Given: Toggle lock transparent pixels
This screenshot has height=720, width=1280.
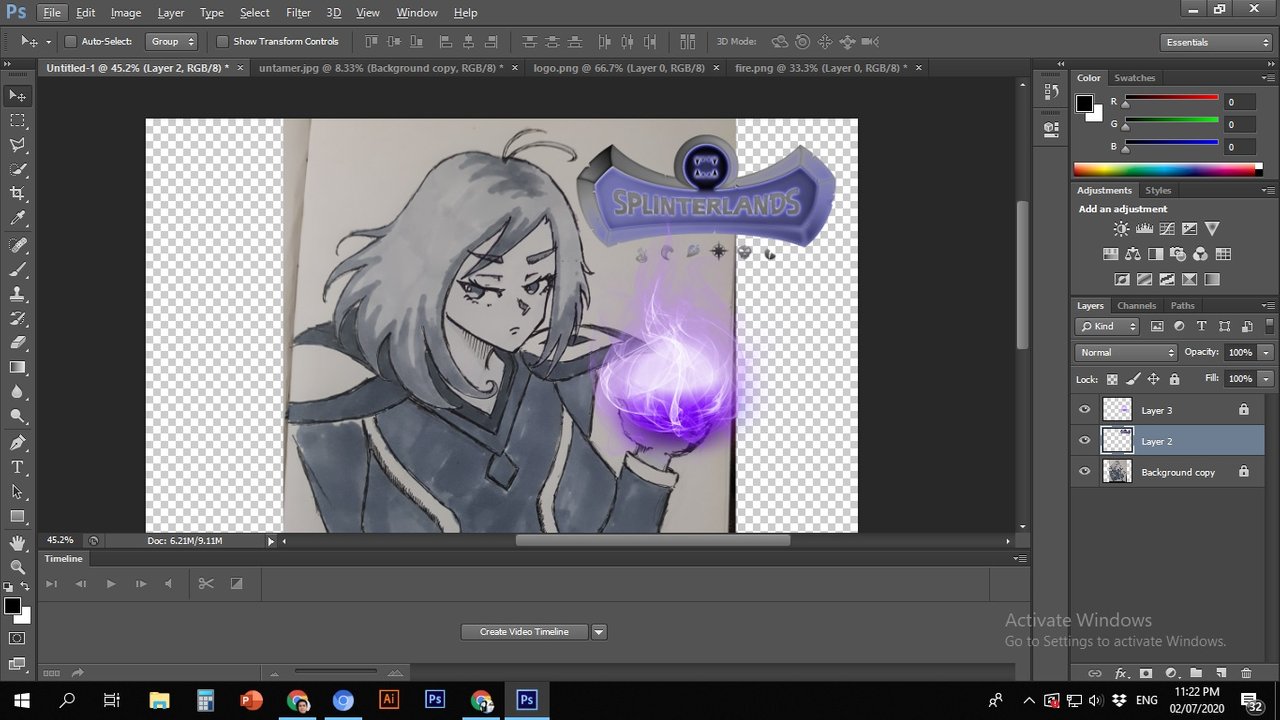Looking at the screenshot, I should click(1112, 379).
